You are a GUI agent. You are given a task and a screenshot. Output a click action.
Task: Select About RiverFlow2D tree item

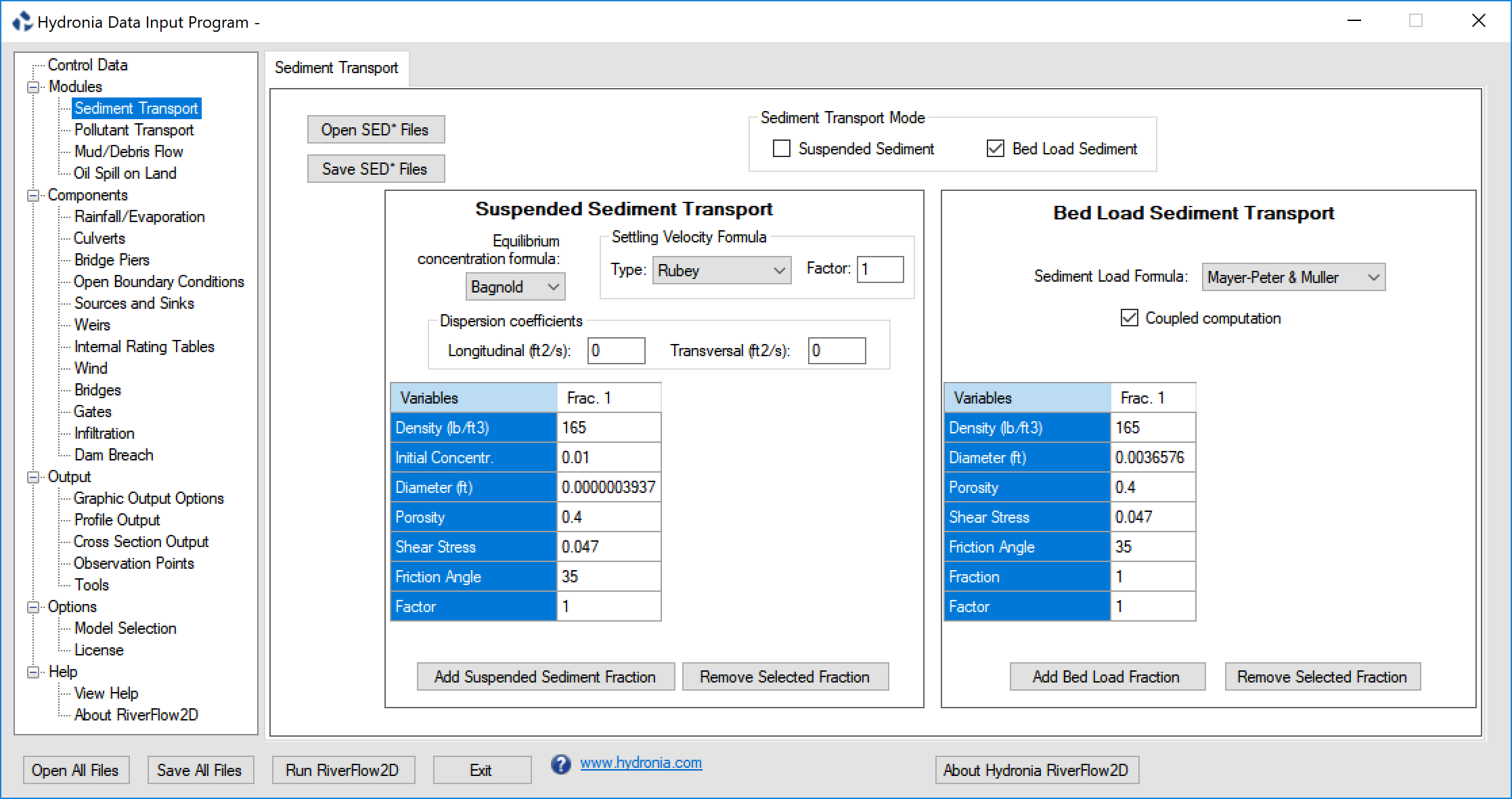(x=136, y=715)
